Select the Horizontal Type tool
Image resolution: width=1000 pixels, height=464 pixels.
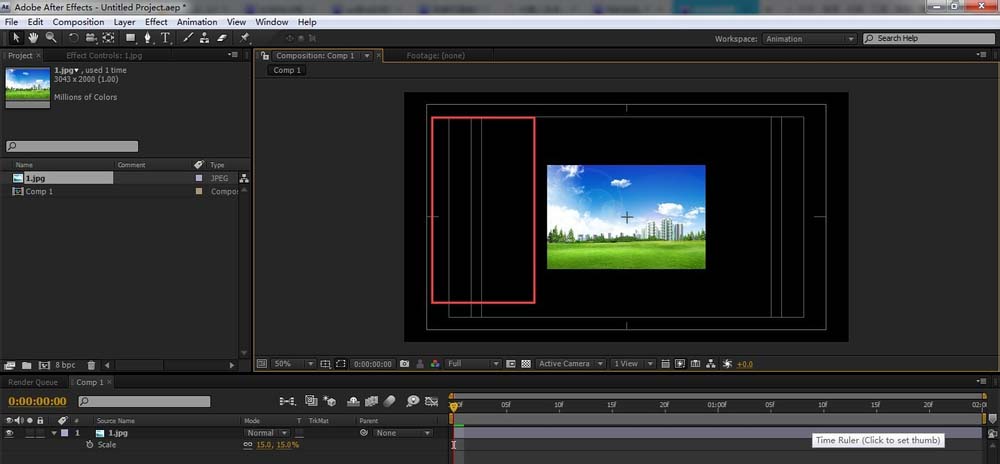tap(165, 38)
